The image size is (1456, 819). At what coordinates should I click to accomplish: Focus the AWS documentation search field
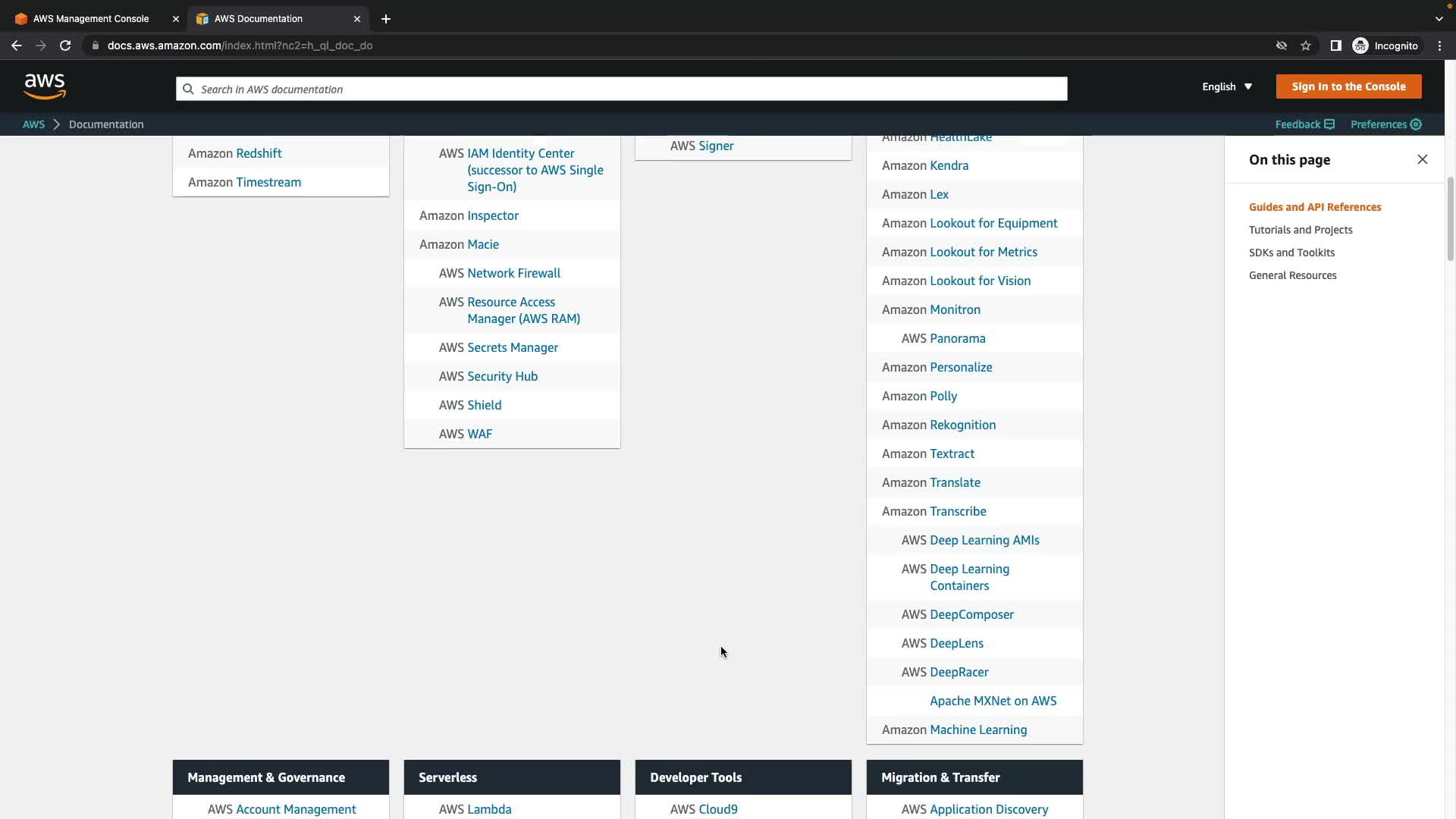[x=622, y=89]
